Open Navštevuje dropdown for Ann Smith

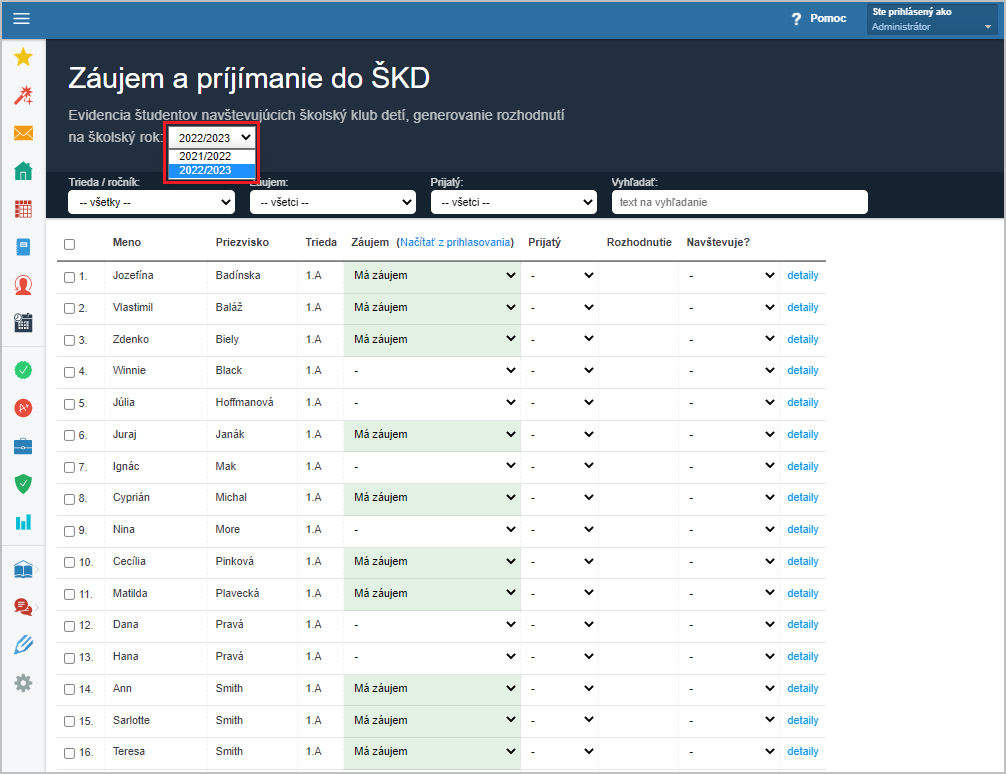tap(729, 688)
